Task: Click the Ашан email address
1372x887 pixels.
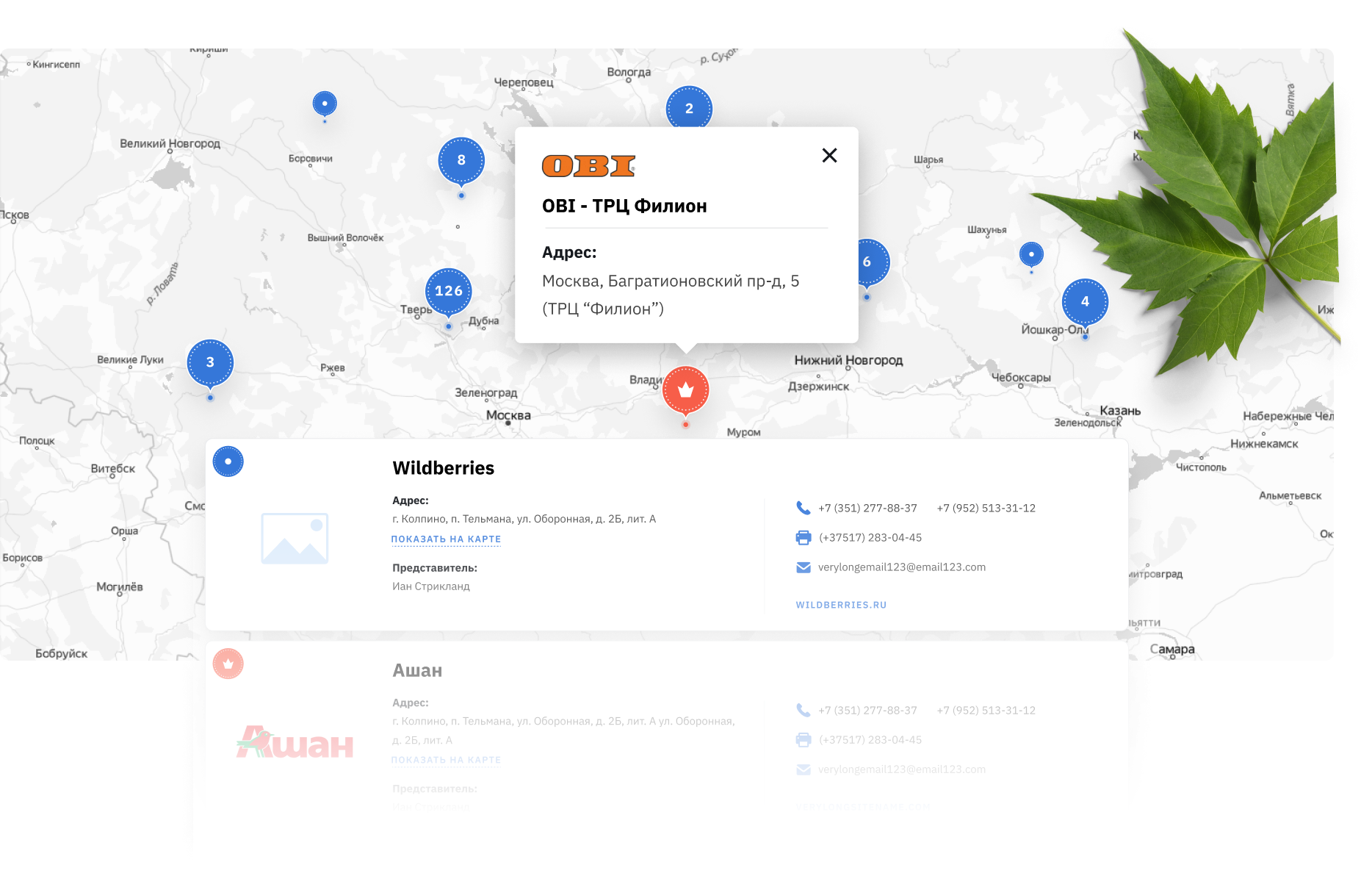Action: (x=902, y=769)
